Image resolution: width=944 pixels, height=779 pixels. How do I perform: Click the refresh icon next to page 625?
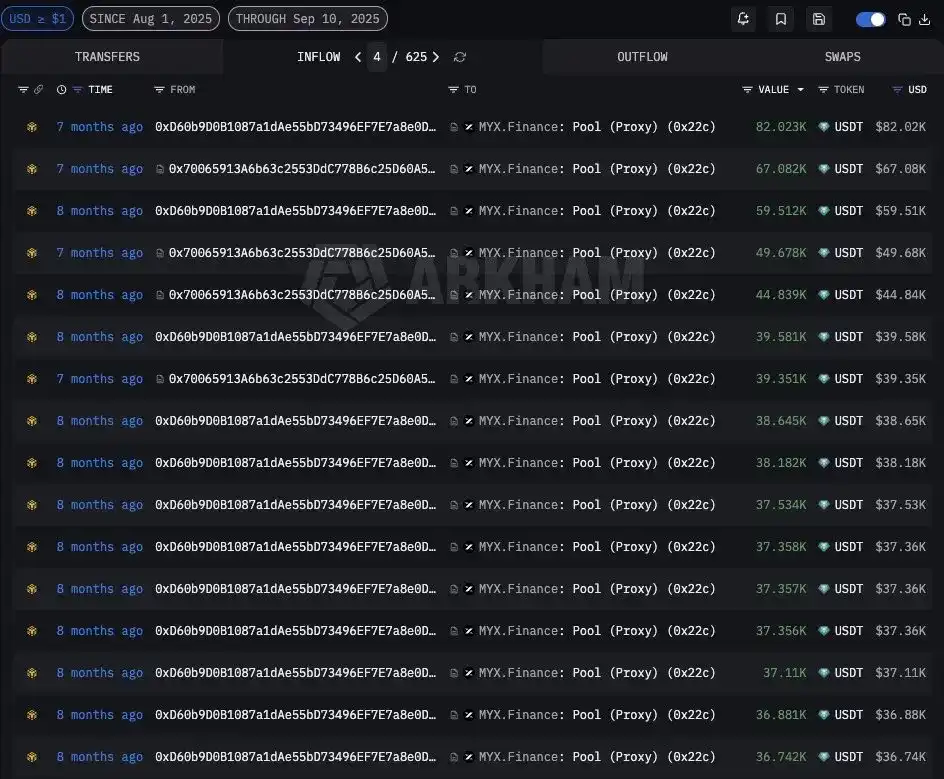tap(460, 57)
